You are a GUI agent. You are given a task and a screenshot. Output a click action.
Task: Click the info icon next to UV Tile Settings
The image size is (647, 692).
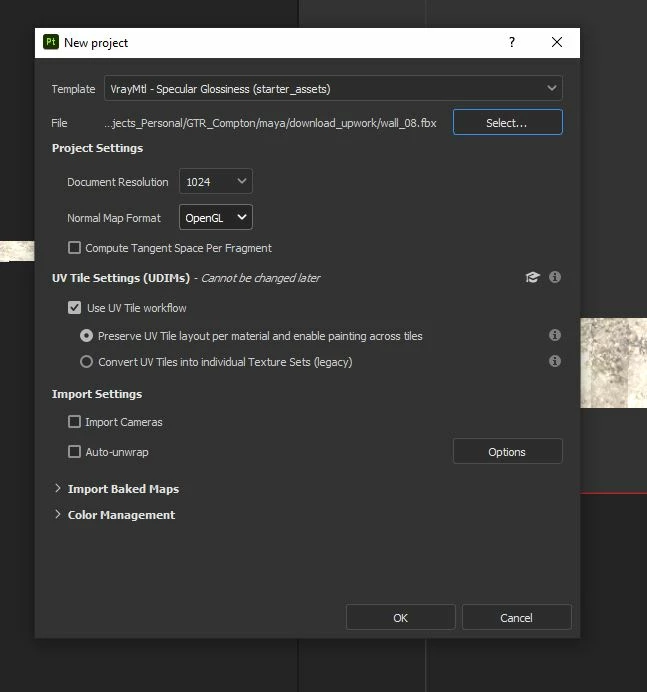(555, 277)
